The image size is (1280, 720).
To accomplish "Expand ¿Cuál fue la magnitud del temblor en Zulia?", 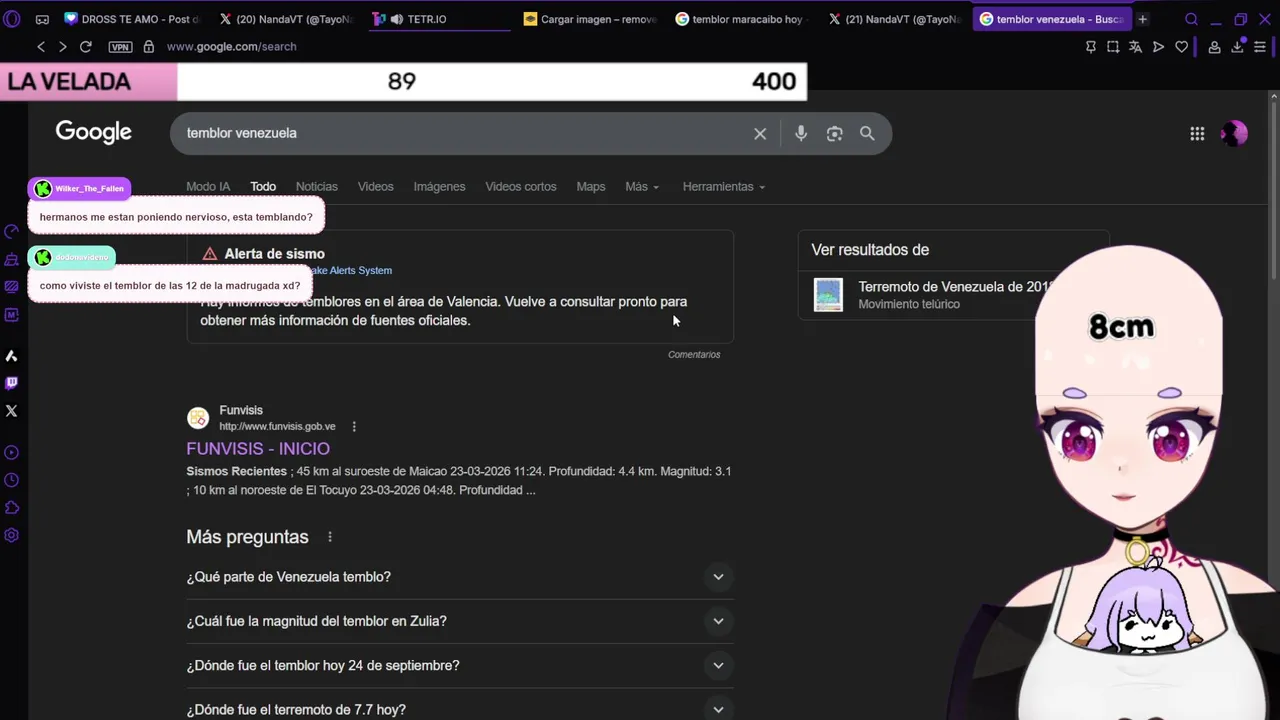I will (460, 621).
